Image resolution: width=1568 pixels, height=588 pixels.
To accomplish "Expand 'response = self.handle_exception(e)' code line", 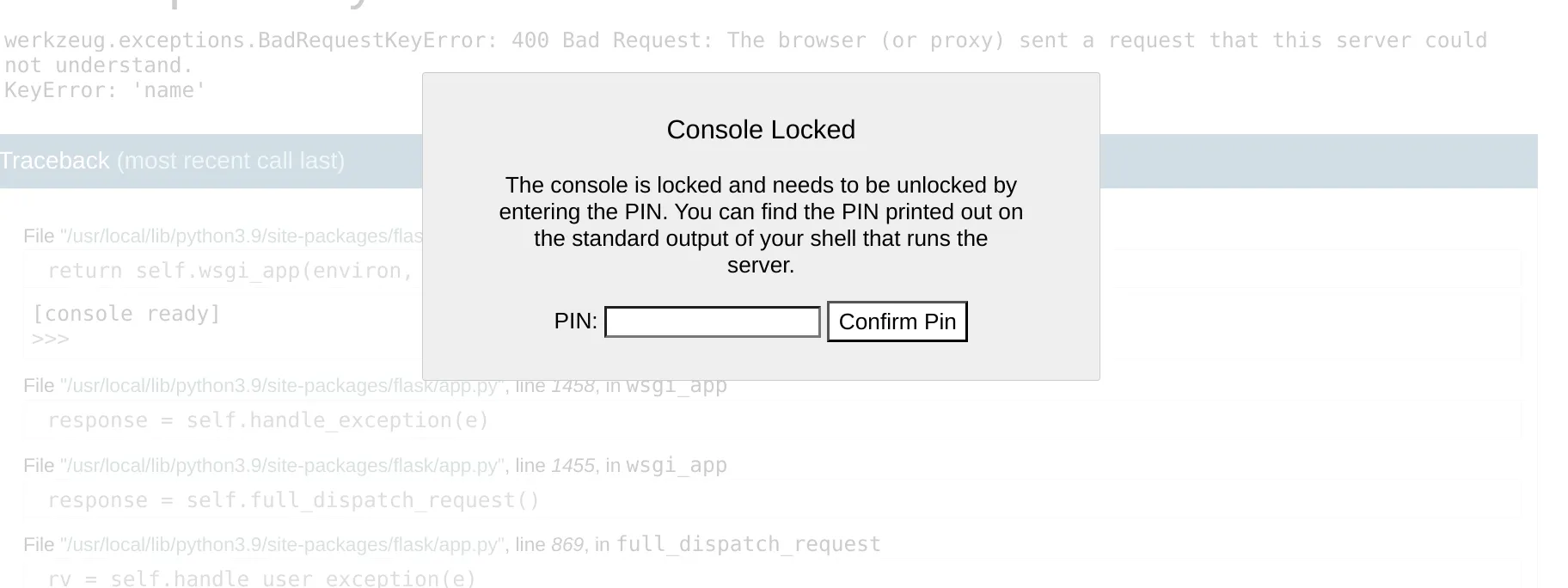I will (267, 420).
